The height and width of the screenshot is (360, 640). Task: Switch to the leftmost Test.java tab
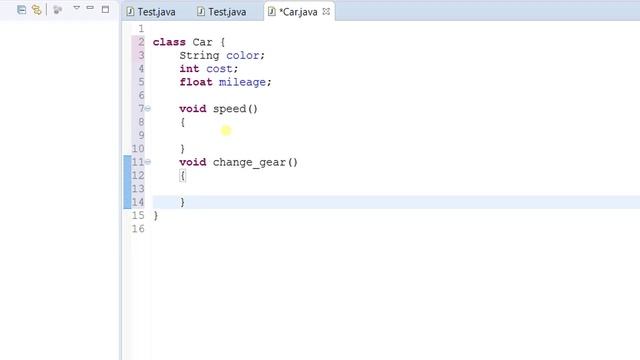coord(151,12)
